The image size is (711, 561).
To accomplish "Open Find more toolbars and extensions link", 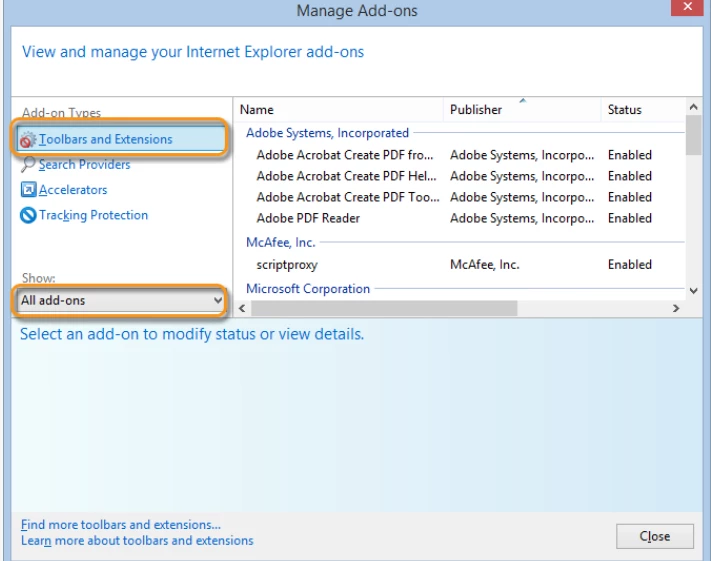I will click(121, 525).
